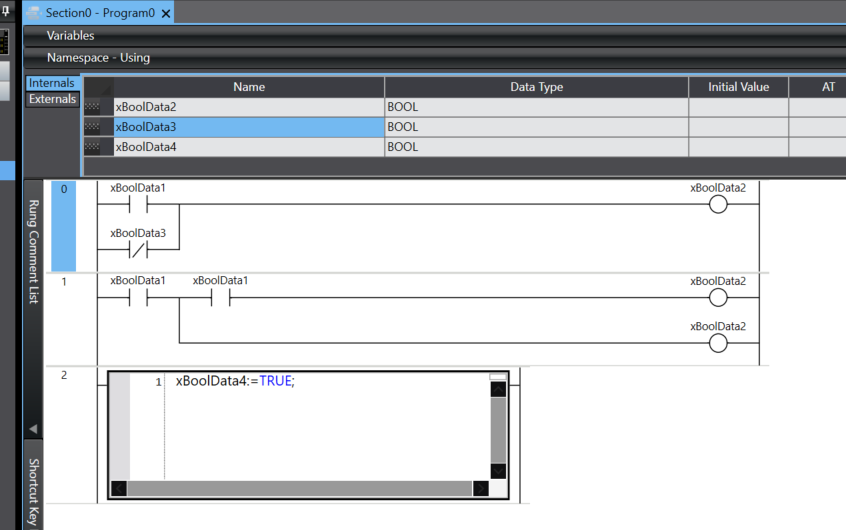Select the xBoolData3 normally closed contact
The height and width of the screenshot is (530, 846).
click(138, 251)
